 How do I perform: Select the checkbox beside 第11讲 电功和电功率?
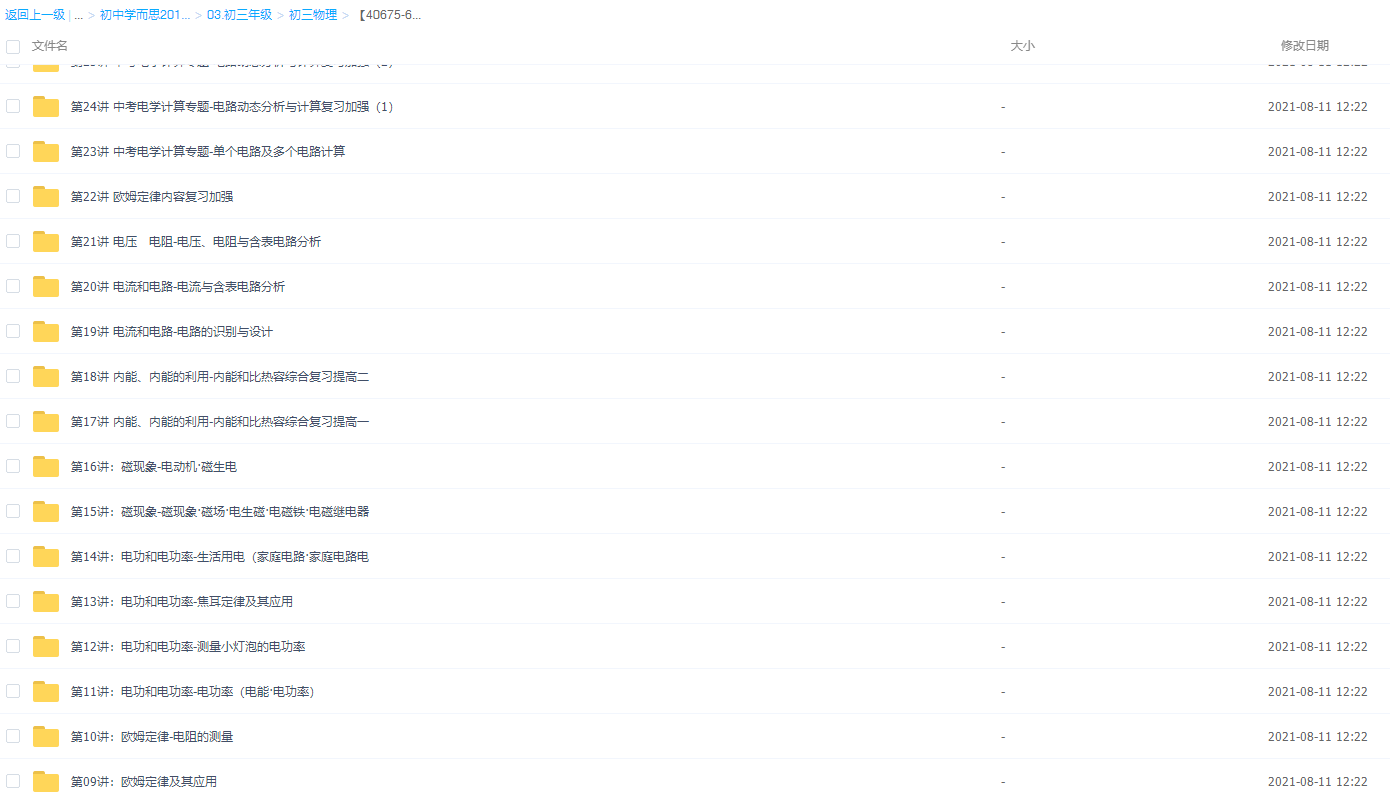(12, 691)
